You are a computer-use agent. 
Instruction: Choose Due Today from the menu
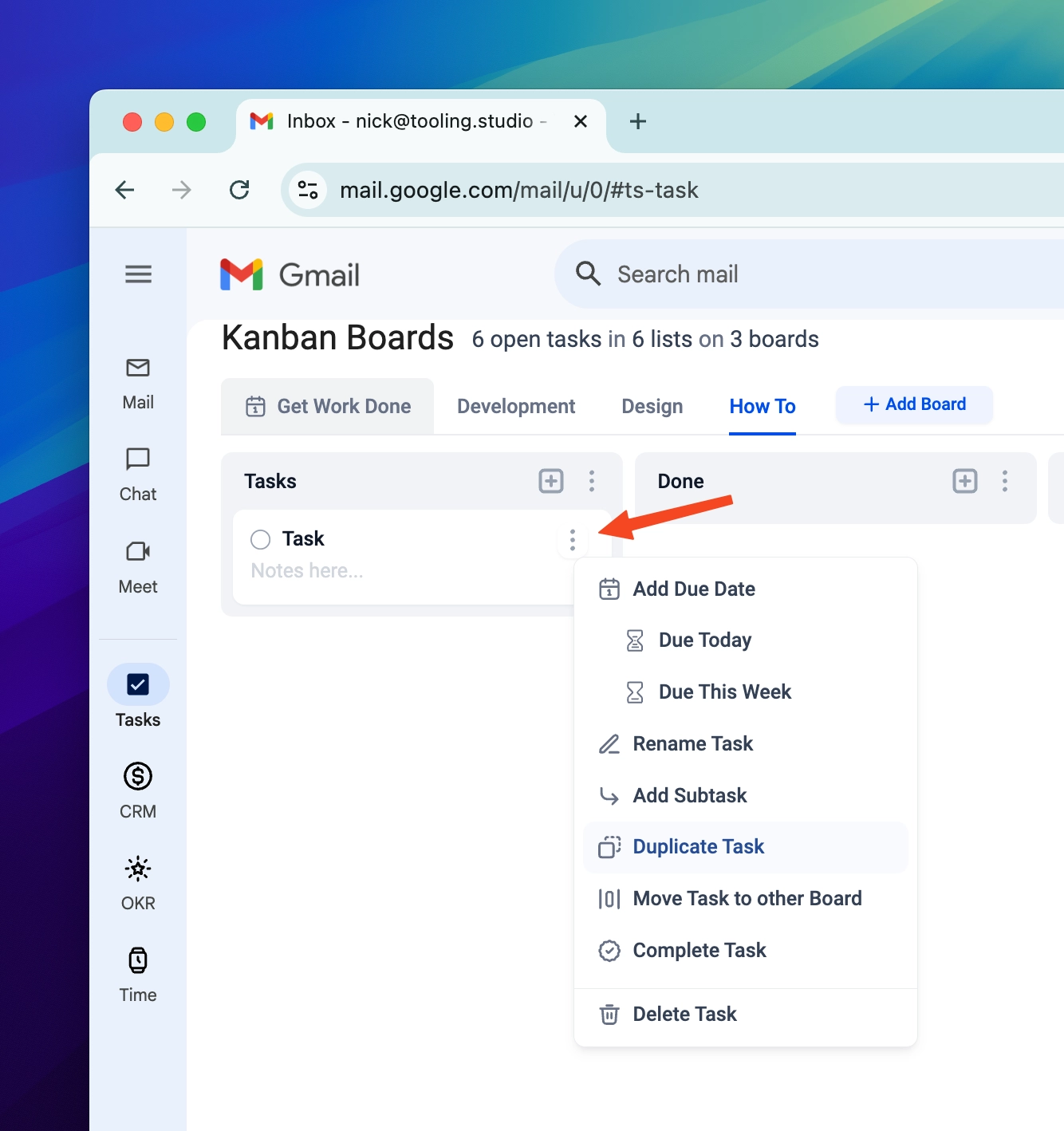[746, 640]
